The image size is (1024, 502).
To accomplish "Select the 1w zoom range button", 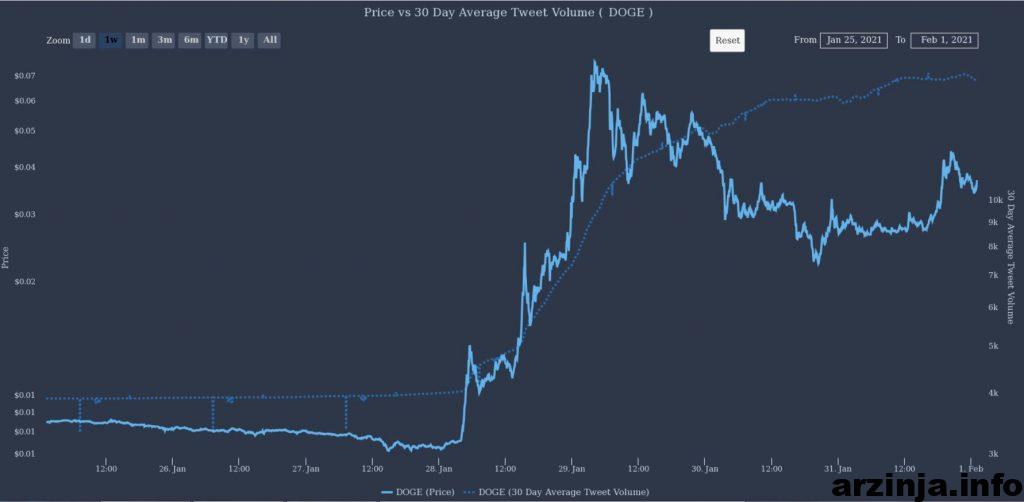I will click(112, 40).
